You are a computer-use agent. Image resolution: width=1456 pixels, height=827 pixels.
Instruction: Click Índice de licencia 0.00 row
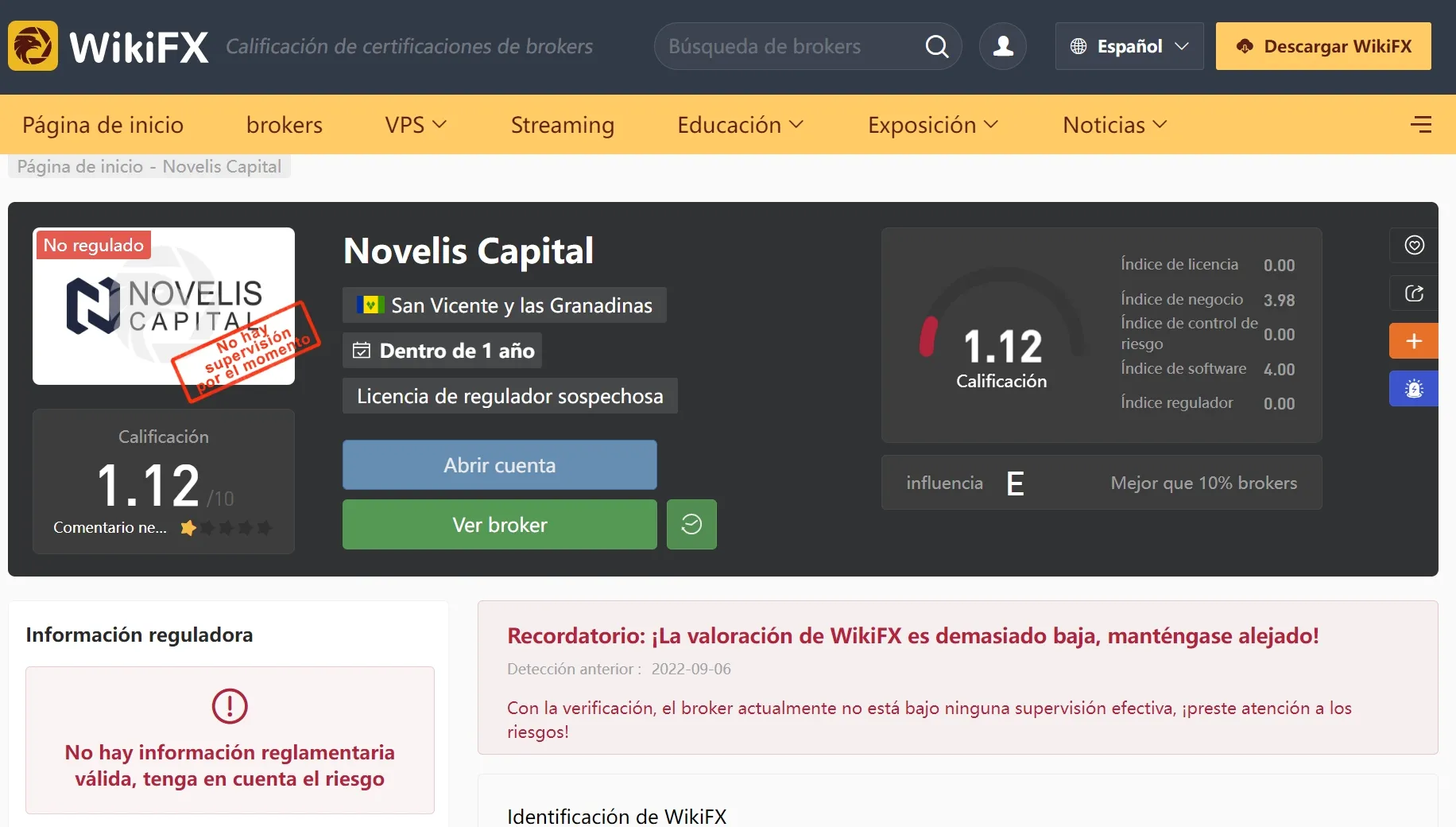click(x=1208, y=265)
